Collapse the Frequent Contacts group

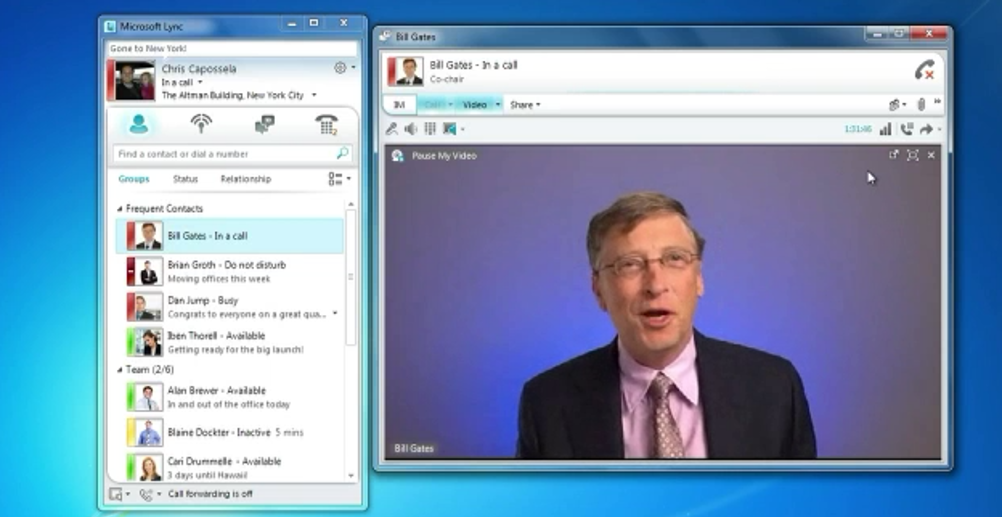coord(119,209)
